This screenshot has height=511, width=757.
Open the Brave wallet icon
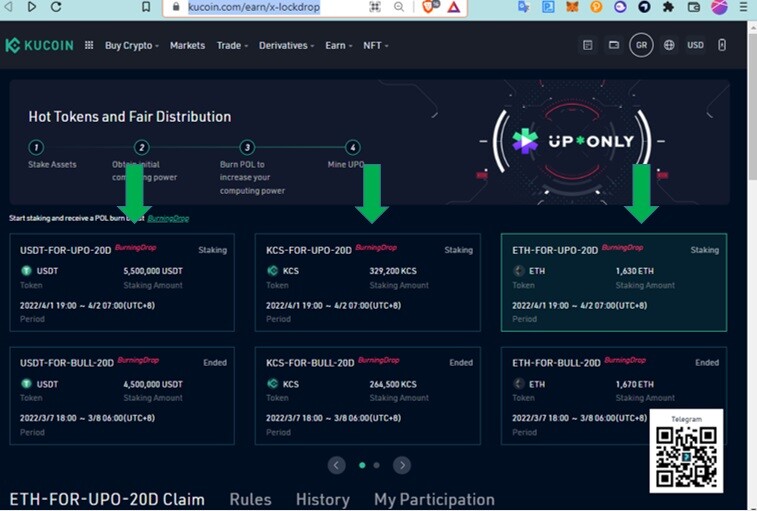[x=694, y=7]
